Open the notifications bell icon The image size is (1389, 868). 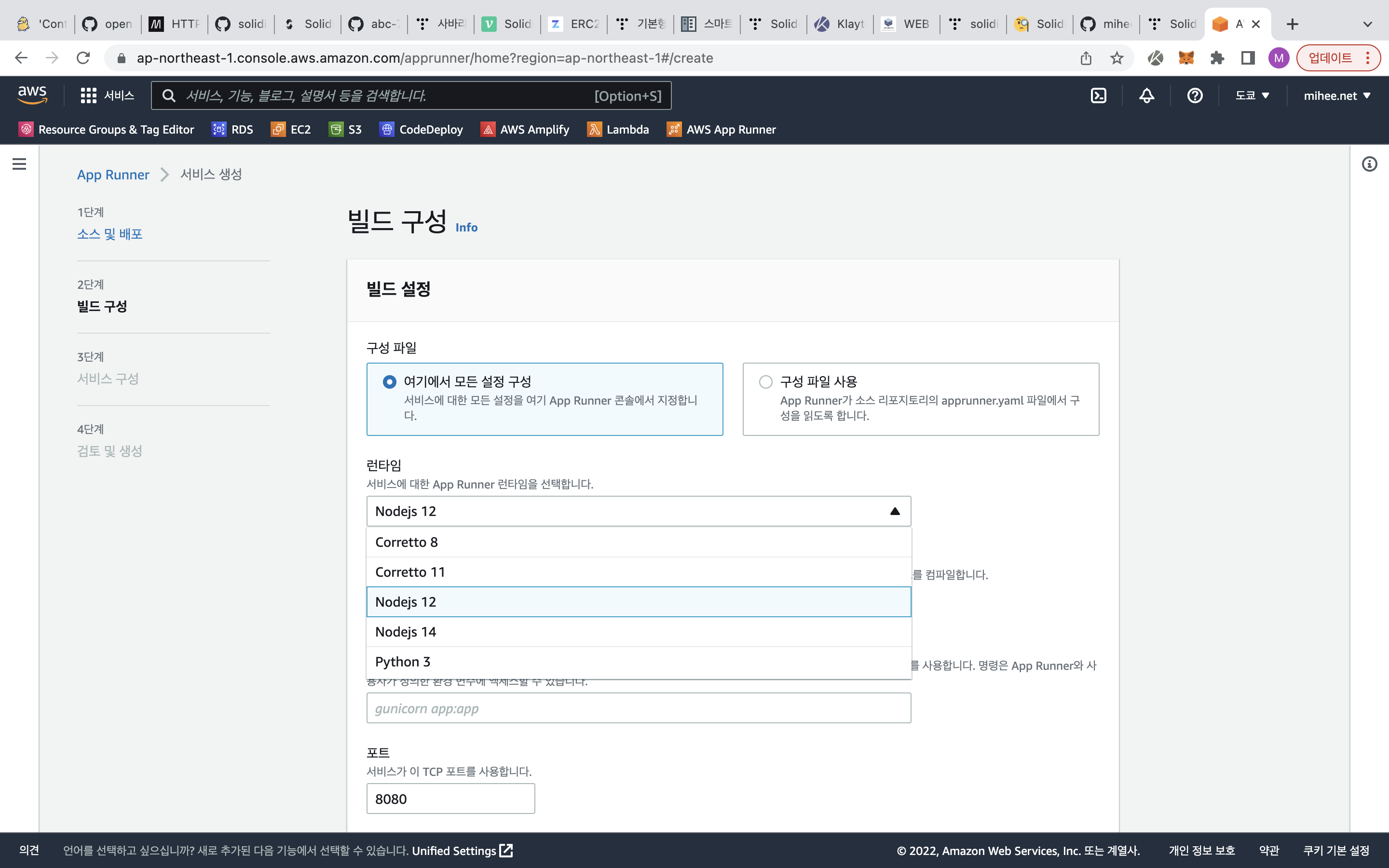(1146, 95)
